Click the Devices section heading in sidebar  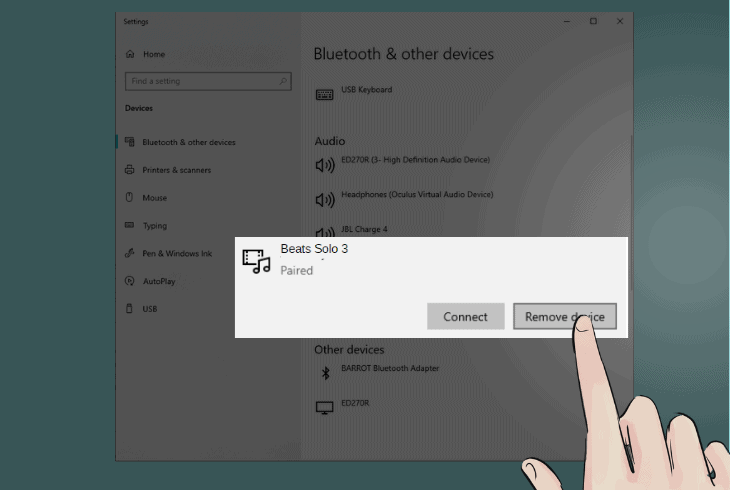[139, 108]
